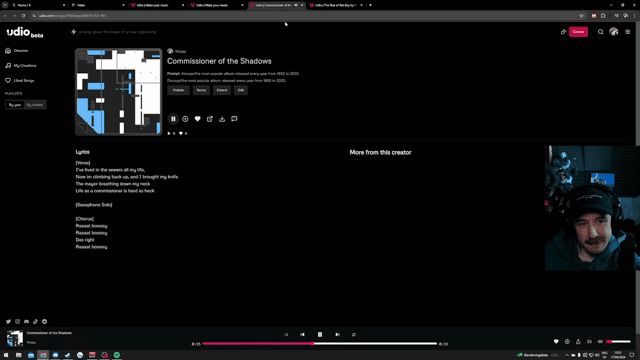Click the Remix button
The width and height of the screenshot is (640, 360).
pyautogui.click(x=201, y=90)
